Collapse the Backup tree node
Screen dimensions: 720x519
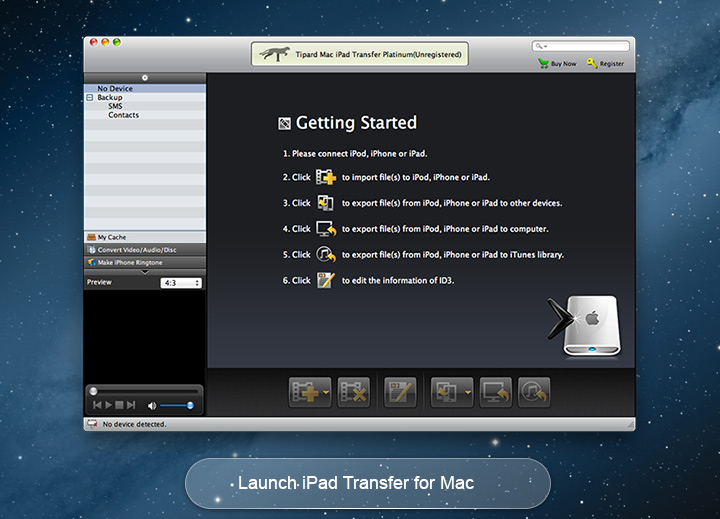click(90, 97)
